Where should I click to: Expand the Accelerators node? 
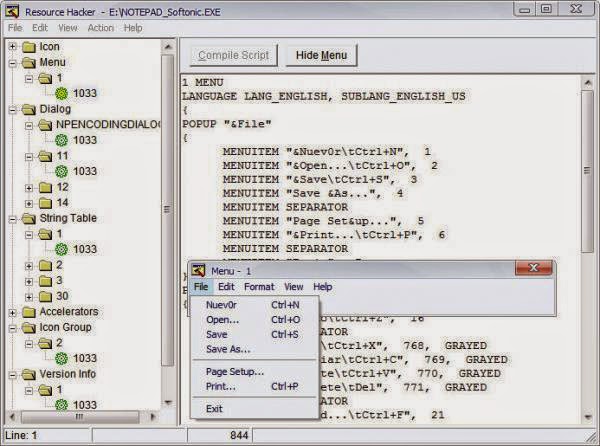(13, 313)
